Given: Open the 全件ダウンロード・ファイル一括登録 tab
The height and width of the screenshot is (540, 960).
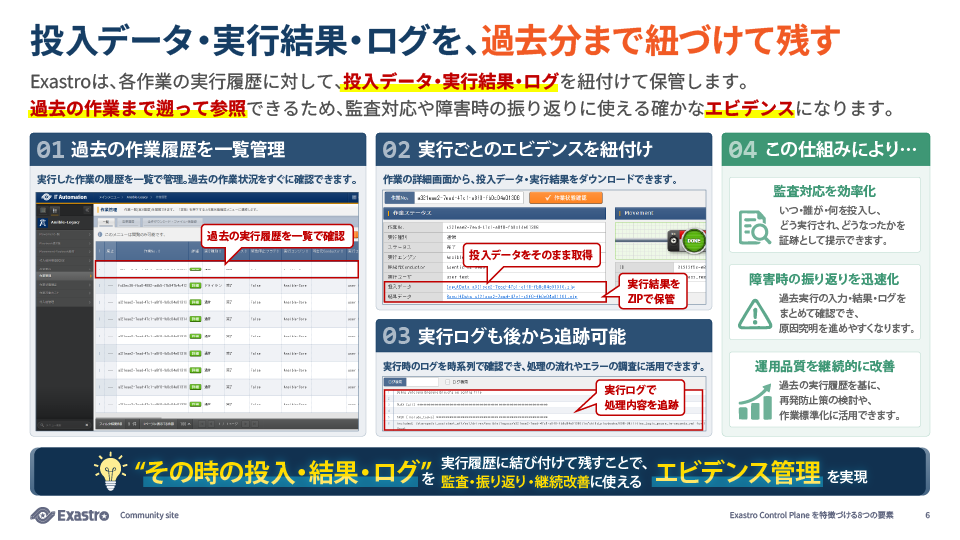Looking at the screenshot, I should click(x=172, y=222).
